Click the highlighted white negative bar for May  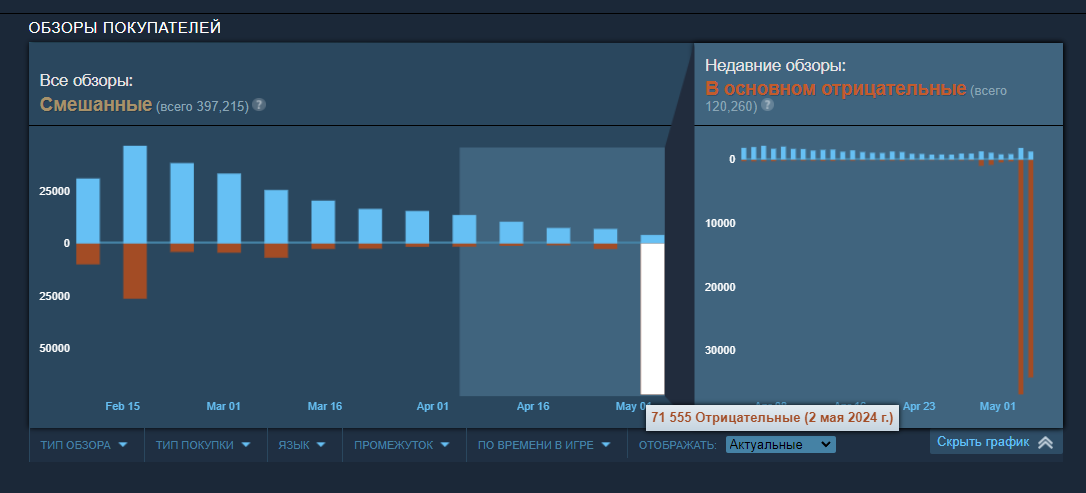coord(652,318)
